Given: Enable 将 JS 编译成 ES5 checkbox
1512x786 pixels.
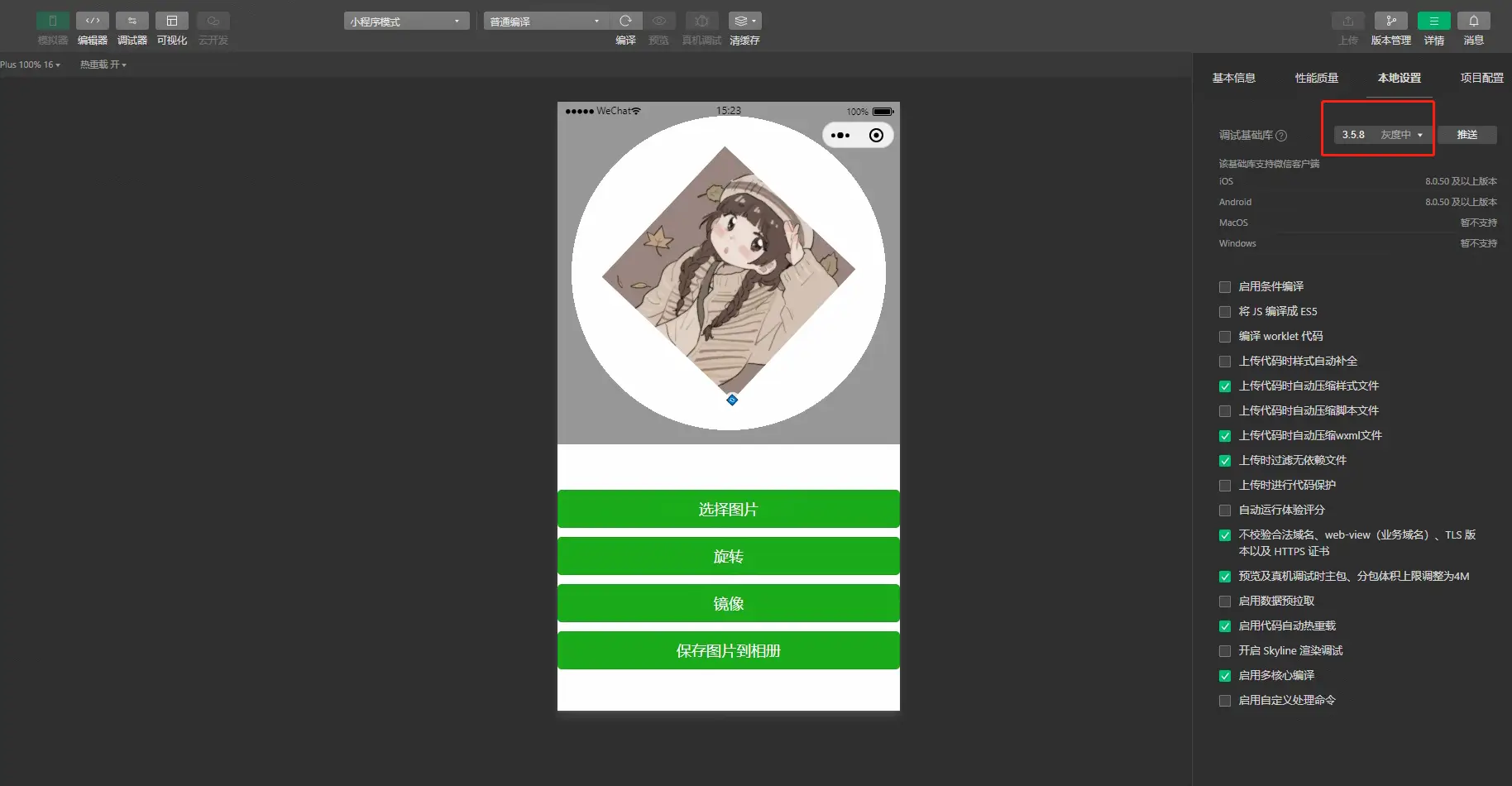Looking at the screenshot, I should [1225, 312].
